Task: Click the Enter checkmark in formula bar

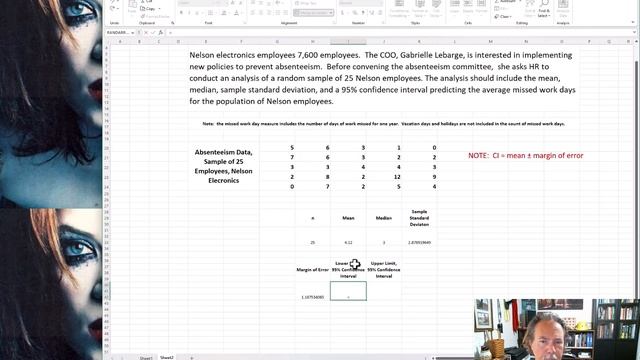Action: 153,33
